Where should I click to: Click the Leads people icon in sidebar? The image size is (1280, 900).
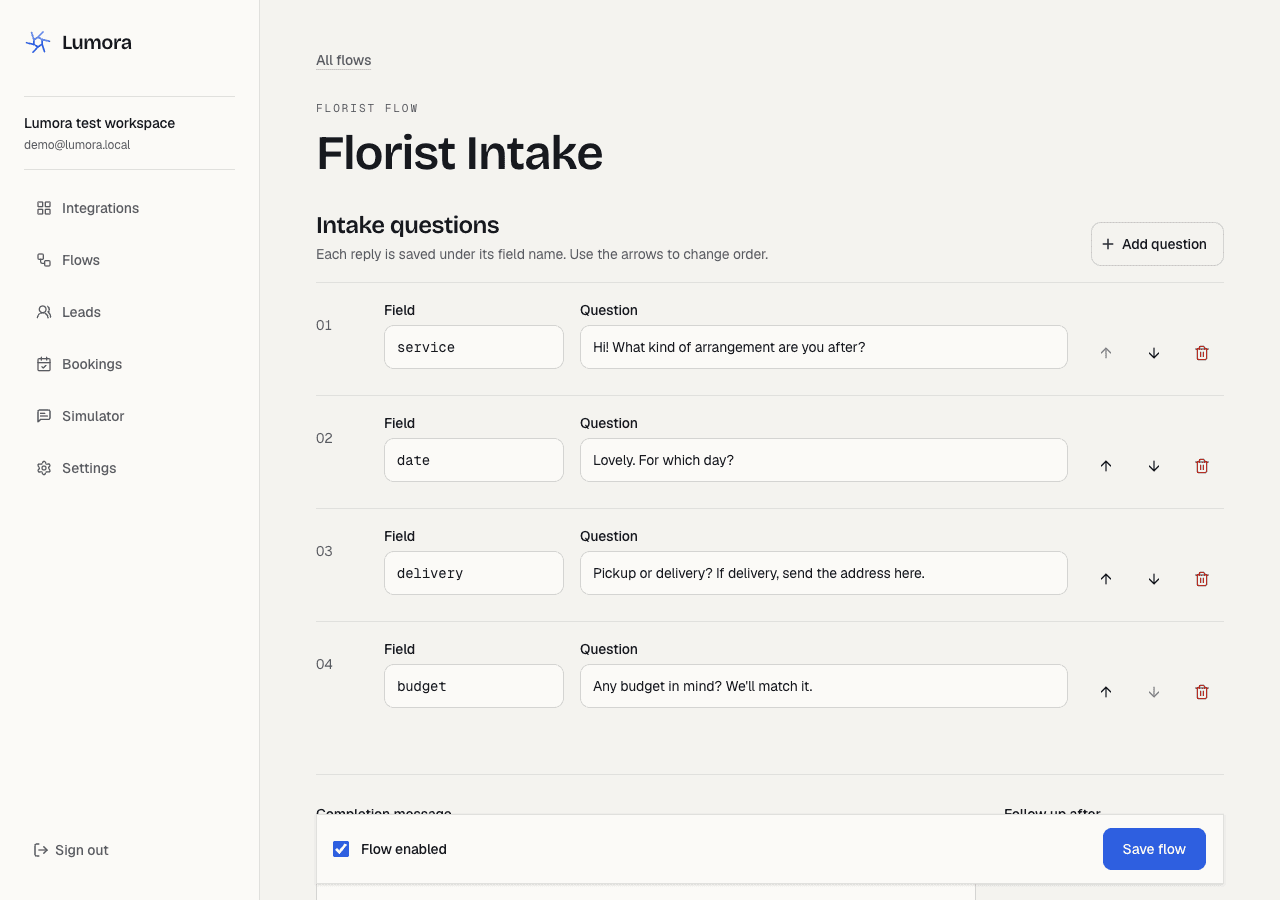[44, 312]
